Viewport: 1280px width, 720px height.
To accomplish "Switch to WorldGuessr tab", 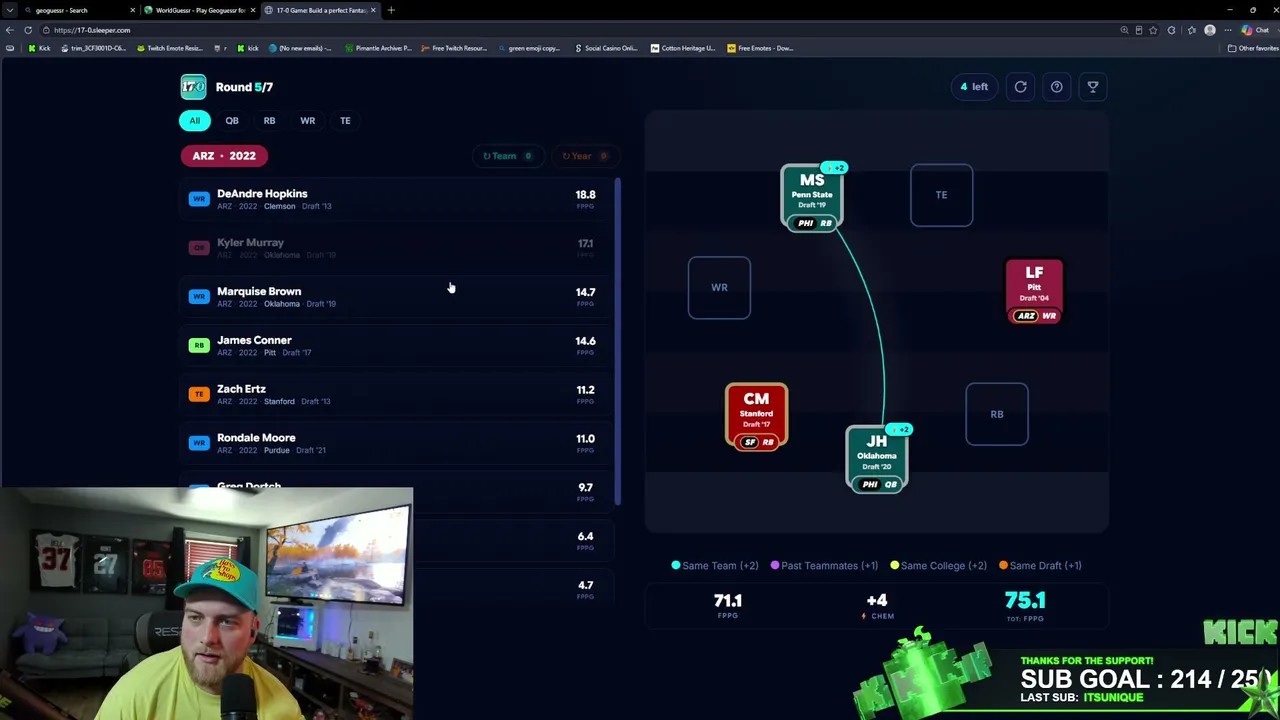I will pyautogui.click(x=200, y=10).
